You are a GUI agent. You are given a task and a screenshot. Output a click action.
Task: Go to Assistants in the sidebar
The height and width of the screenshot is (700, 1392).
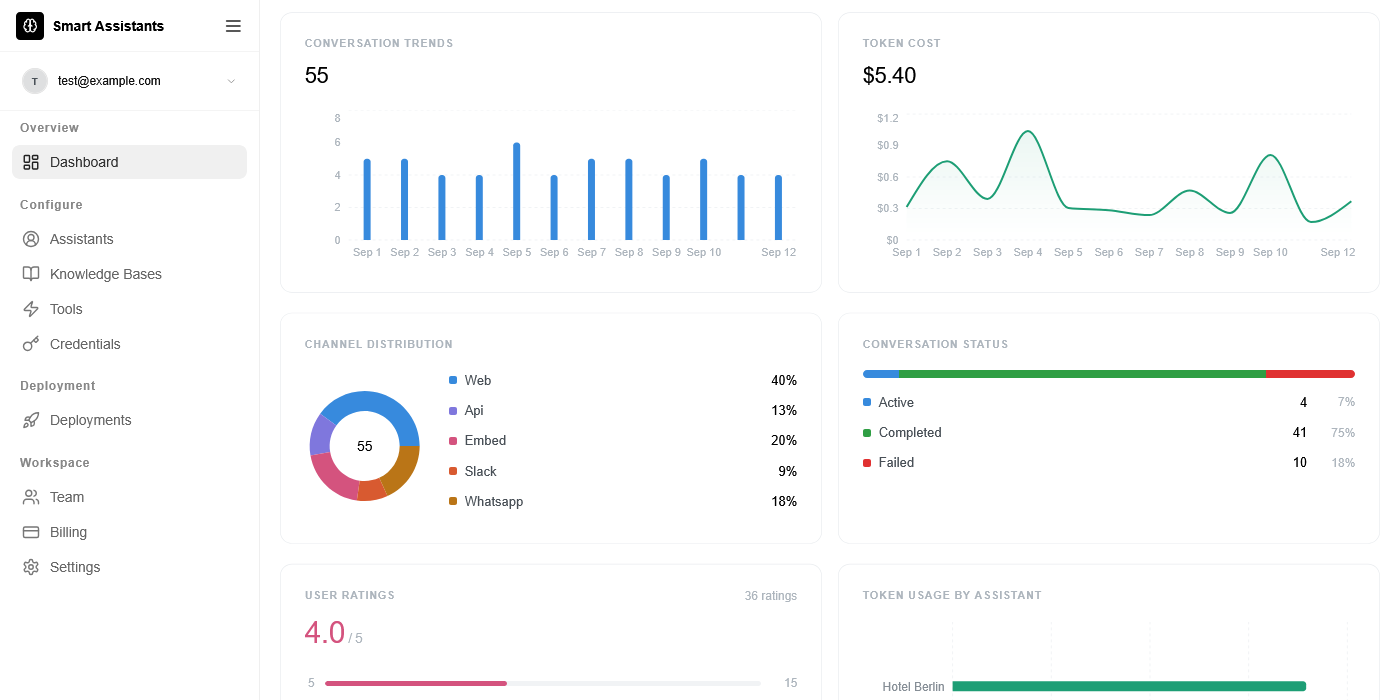(x=129, y=239)
